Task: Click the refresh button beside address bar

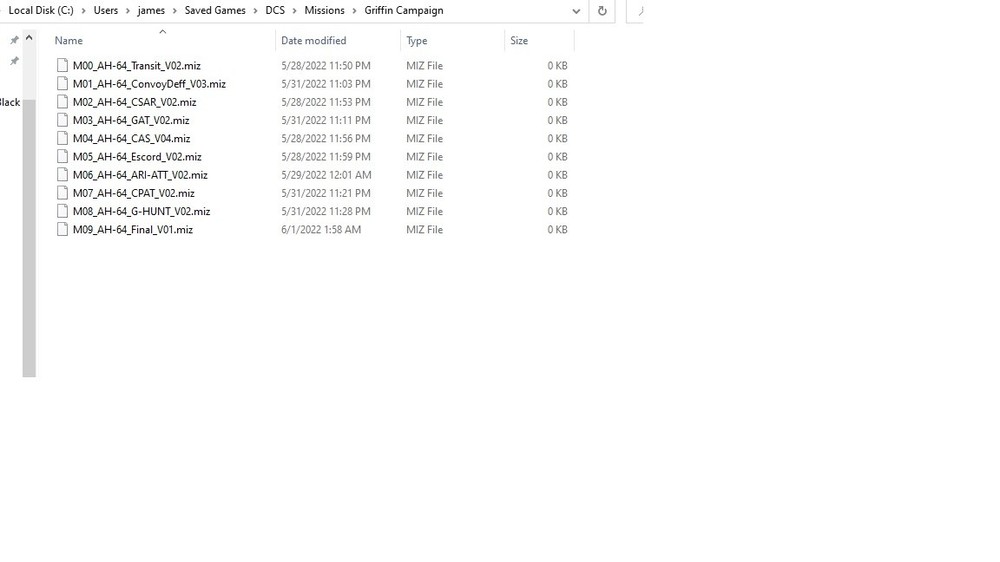Action: pos(602,11)
